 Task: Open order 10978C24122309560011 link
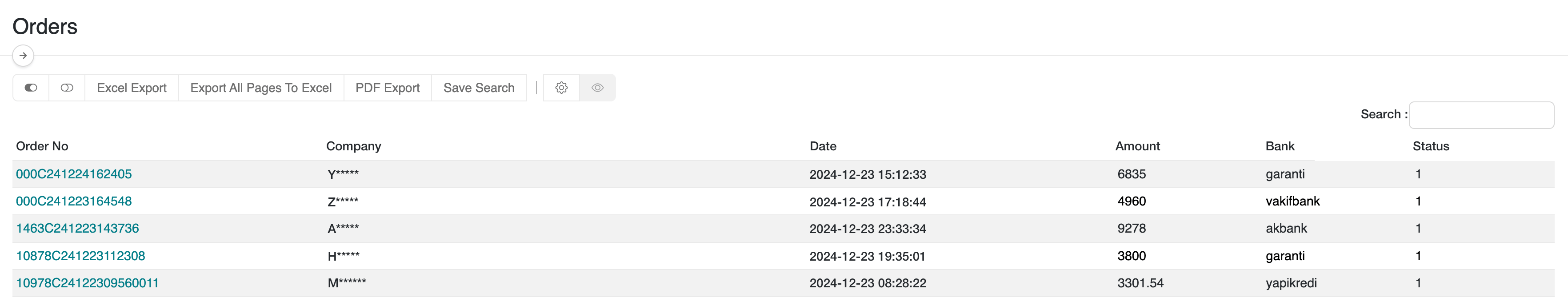coord(87,283)
